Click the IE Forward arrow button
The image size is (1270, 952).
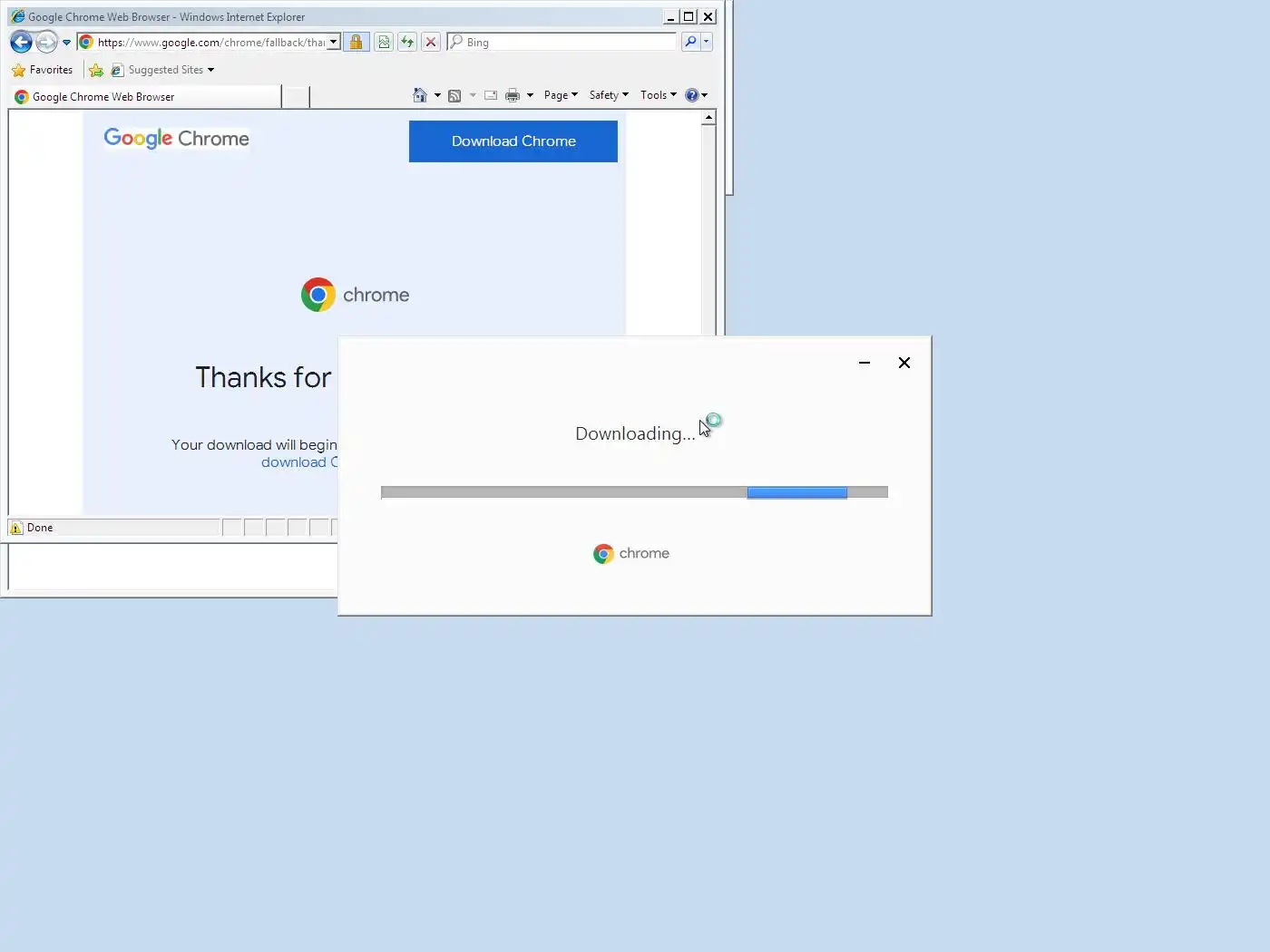pos(46,42)
